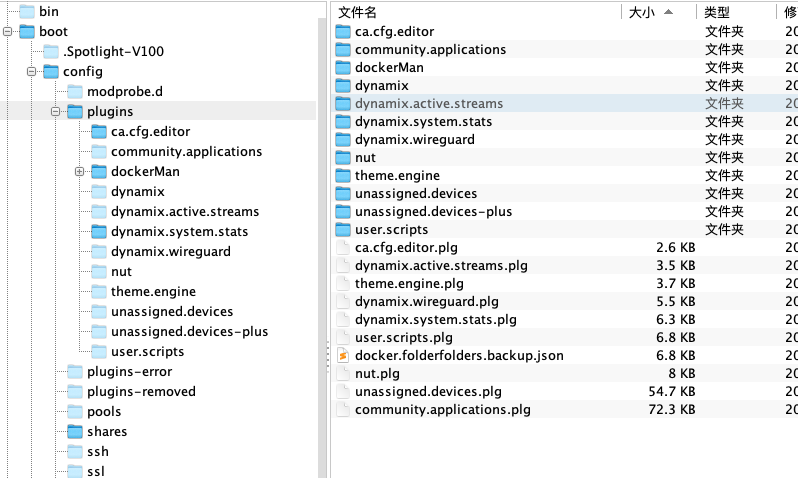Click the user.scripts folder icon in file list
798x478 pixels.
coord(343,230)
